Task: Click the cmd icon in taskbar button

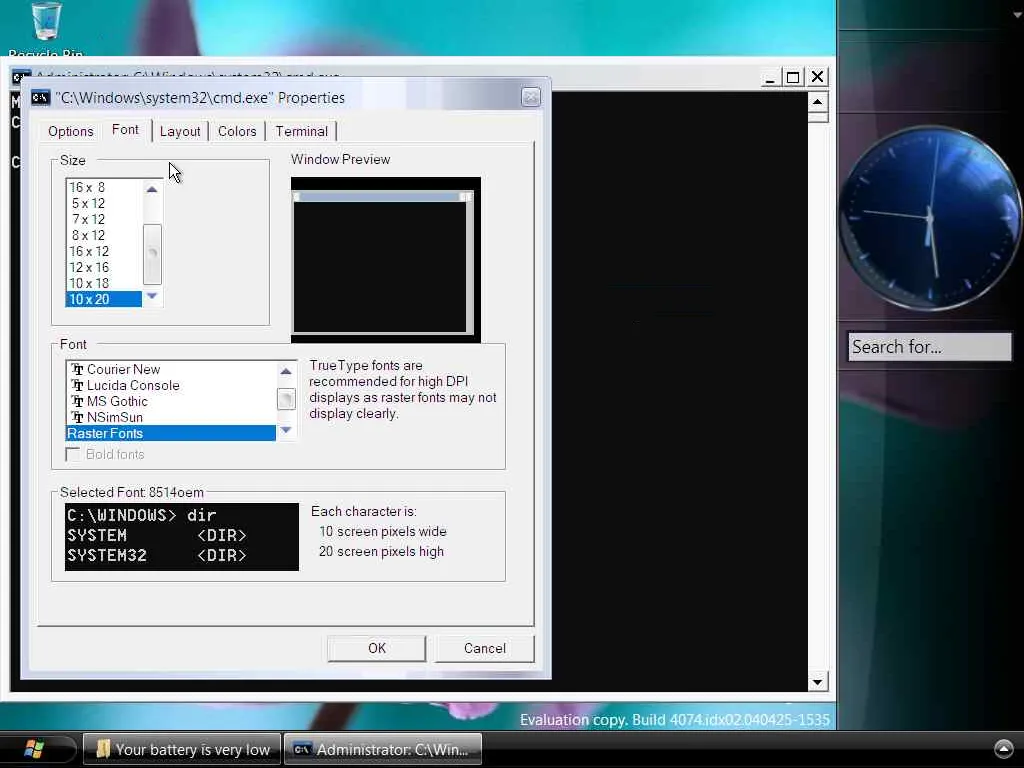Action: click(301, 749)
